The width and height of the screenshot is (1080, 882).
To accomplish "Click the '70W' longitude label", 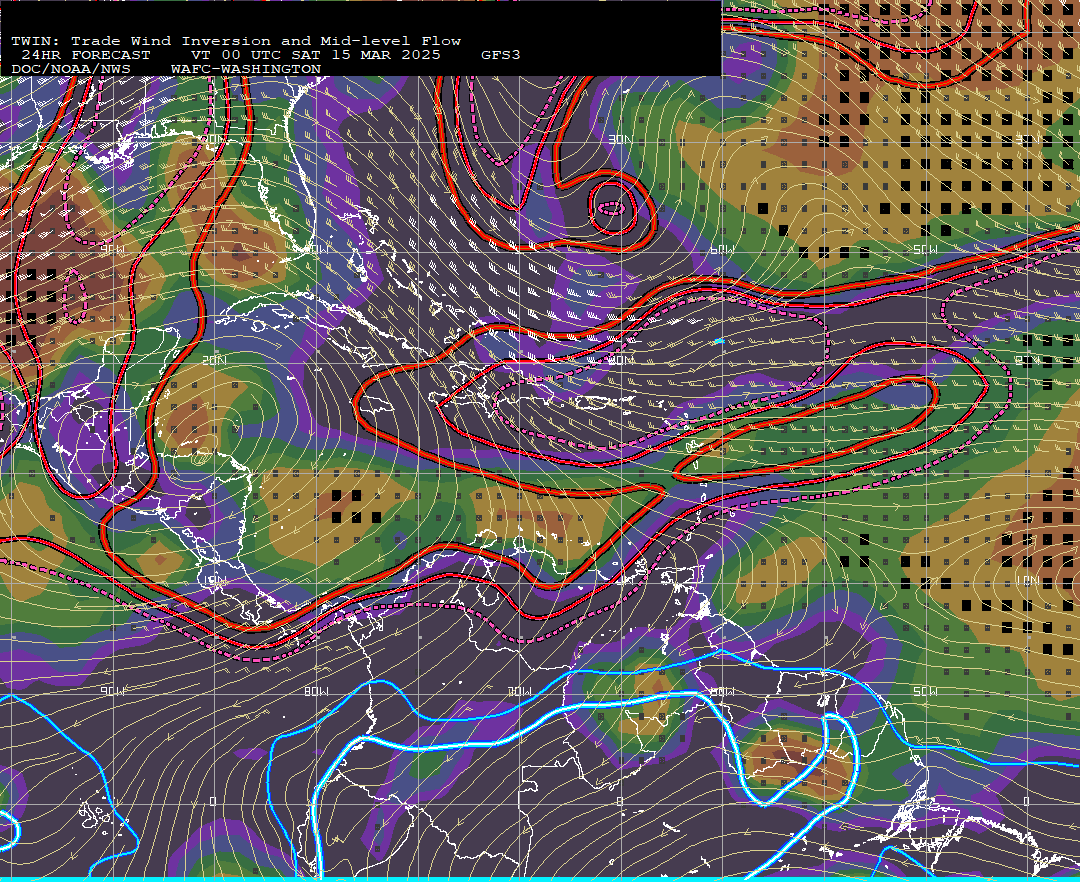I will click(x=519, y=691).
